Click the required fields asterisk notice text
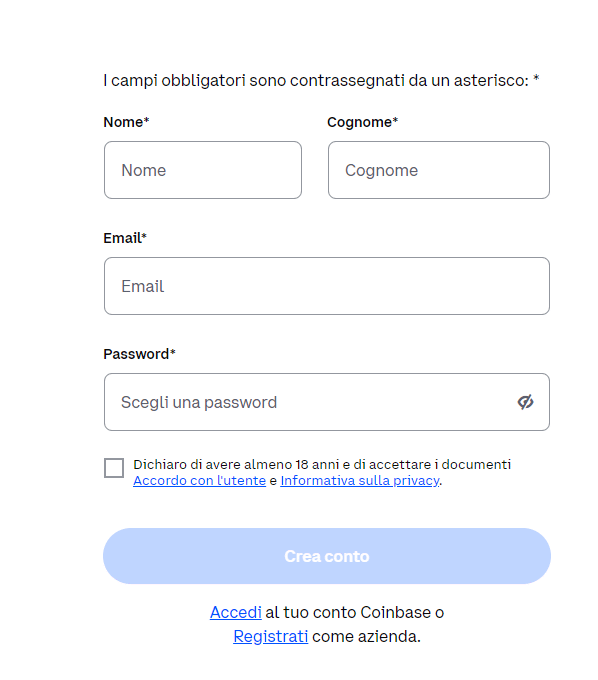 [x=321, y=80]
